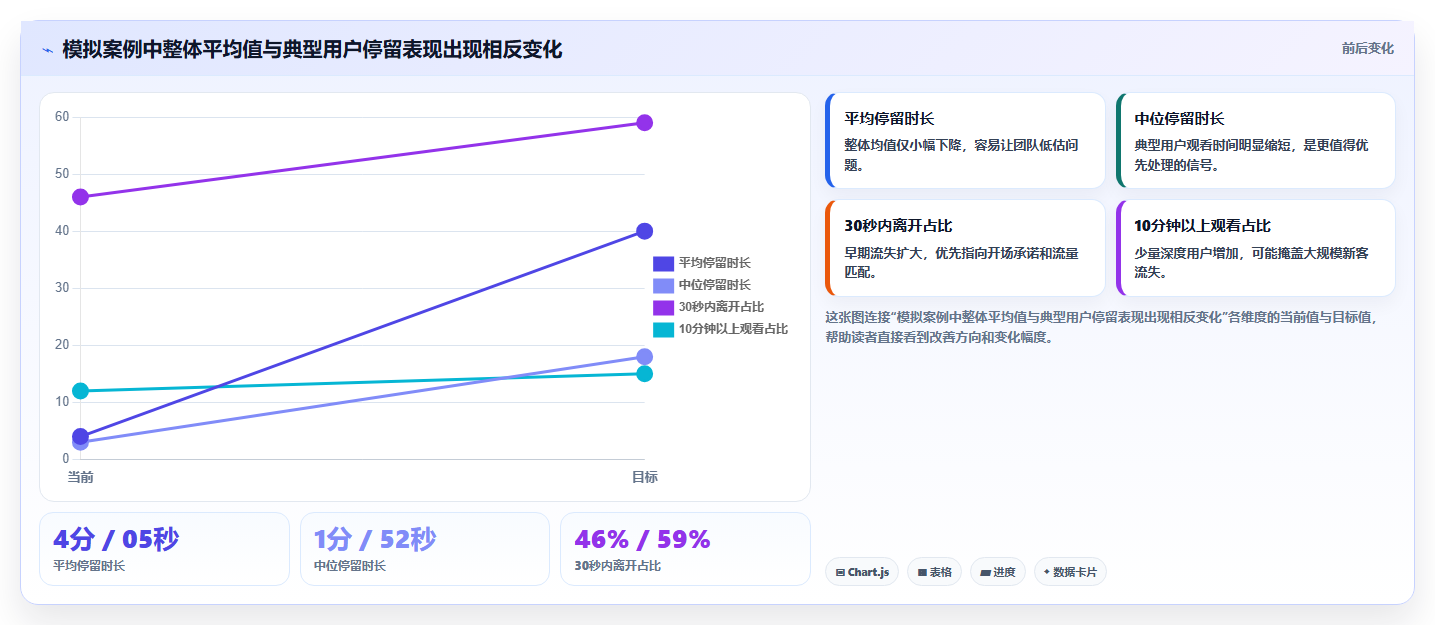Click the 4分 / 05秒 stat value
Viewport: 1435px width, 625px height.
pos(116,539)
